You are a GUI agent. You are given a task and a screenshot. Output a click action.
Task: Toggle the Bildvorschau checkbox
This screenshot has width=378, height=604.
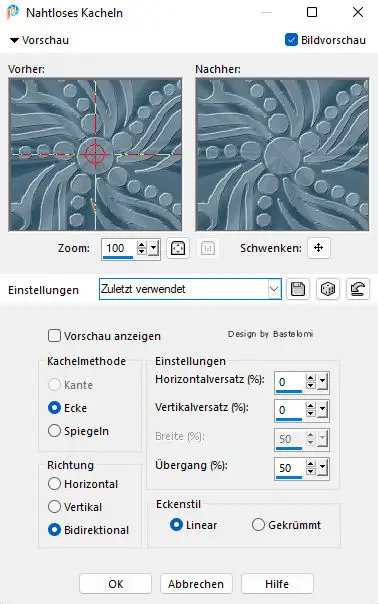291,39
